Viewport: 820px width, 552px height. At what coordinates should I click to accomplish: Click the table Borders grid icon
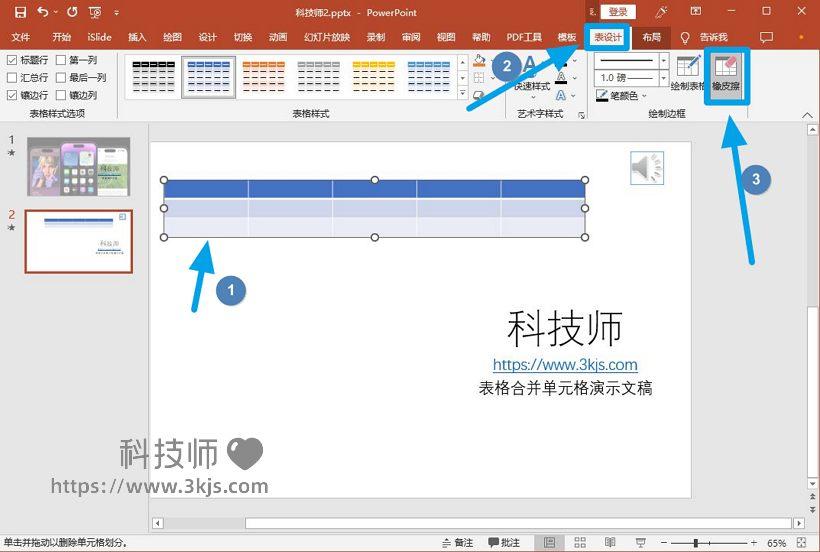(479, 78)
